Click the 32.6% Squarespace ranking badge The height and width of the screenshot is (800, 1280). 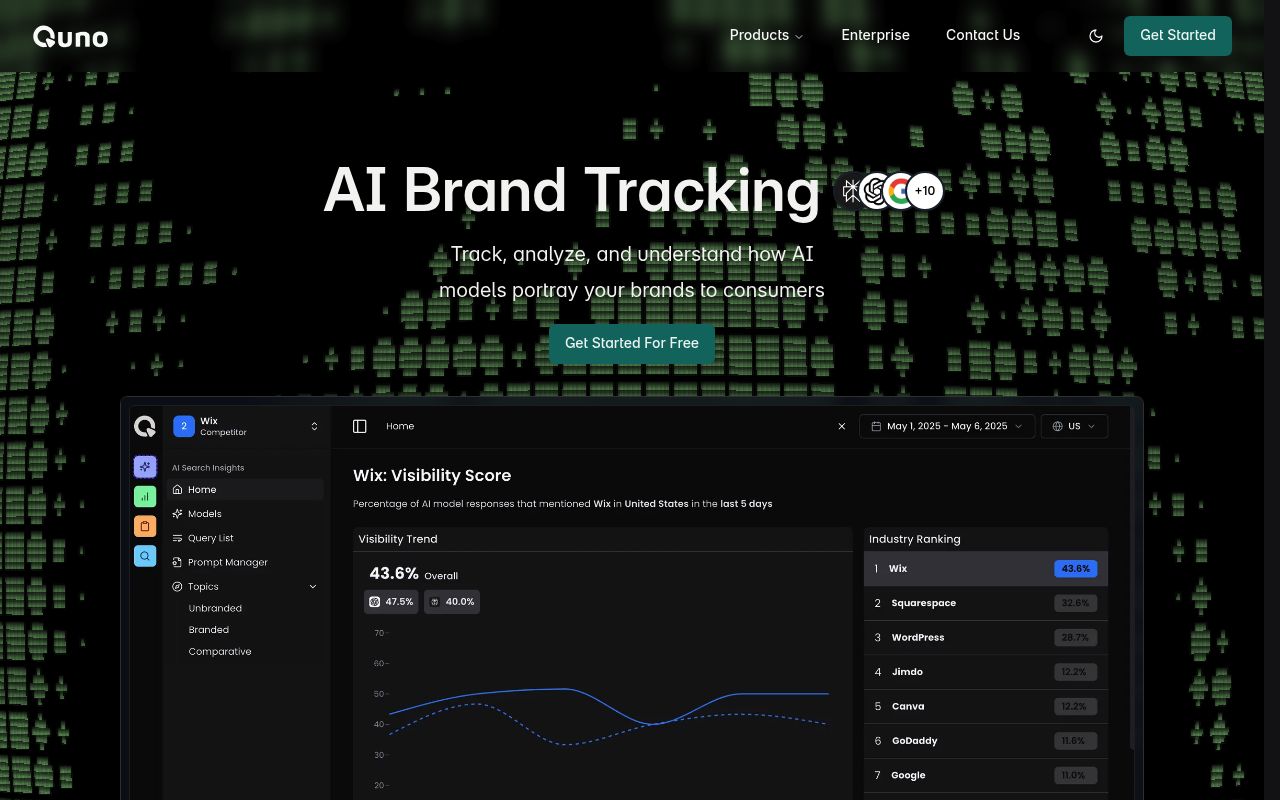[x=1075, y=603]
